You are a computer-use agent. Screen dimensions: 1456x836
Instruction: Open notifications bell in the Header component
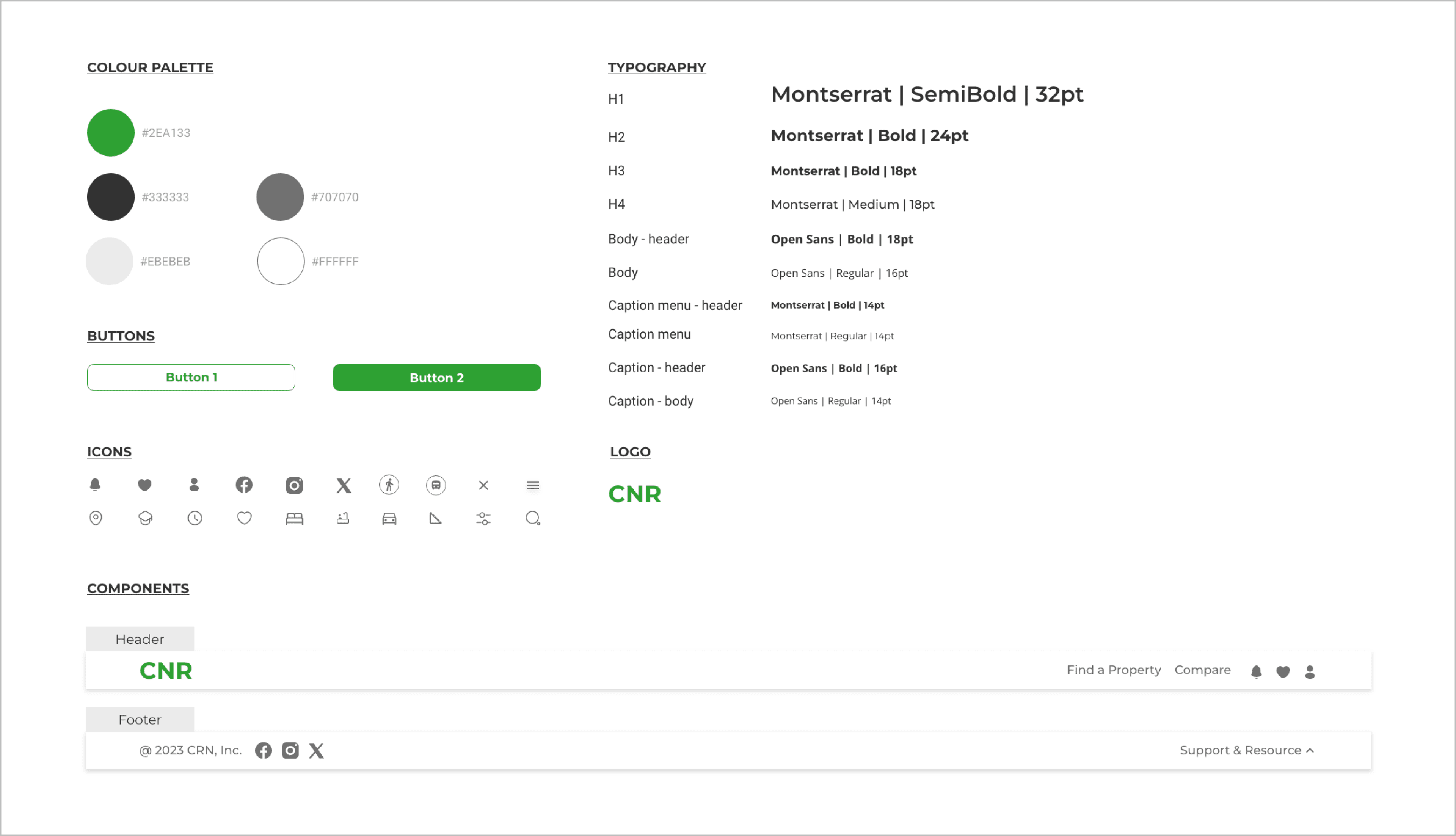(x=1256, y=672)
